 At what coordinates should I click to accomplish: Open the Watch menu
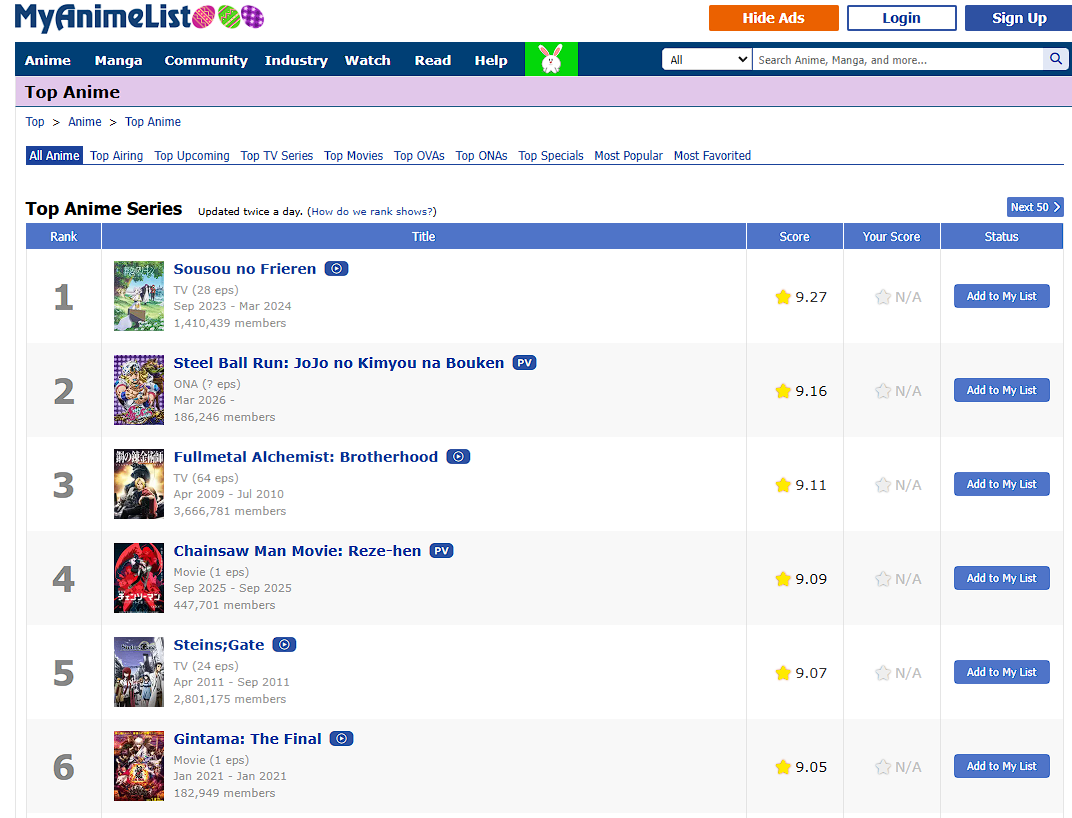tap(367, 60)
